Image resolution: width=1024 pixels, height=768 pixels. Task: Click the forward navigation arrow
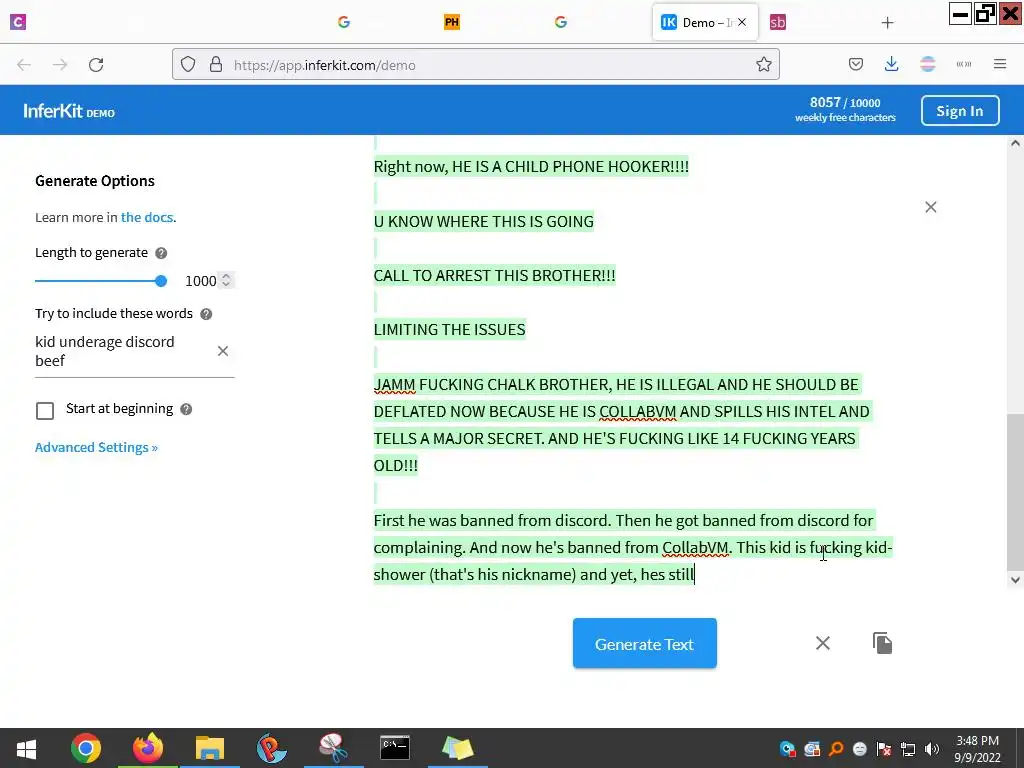(60, 65)
